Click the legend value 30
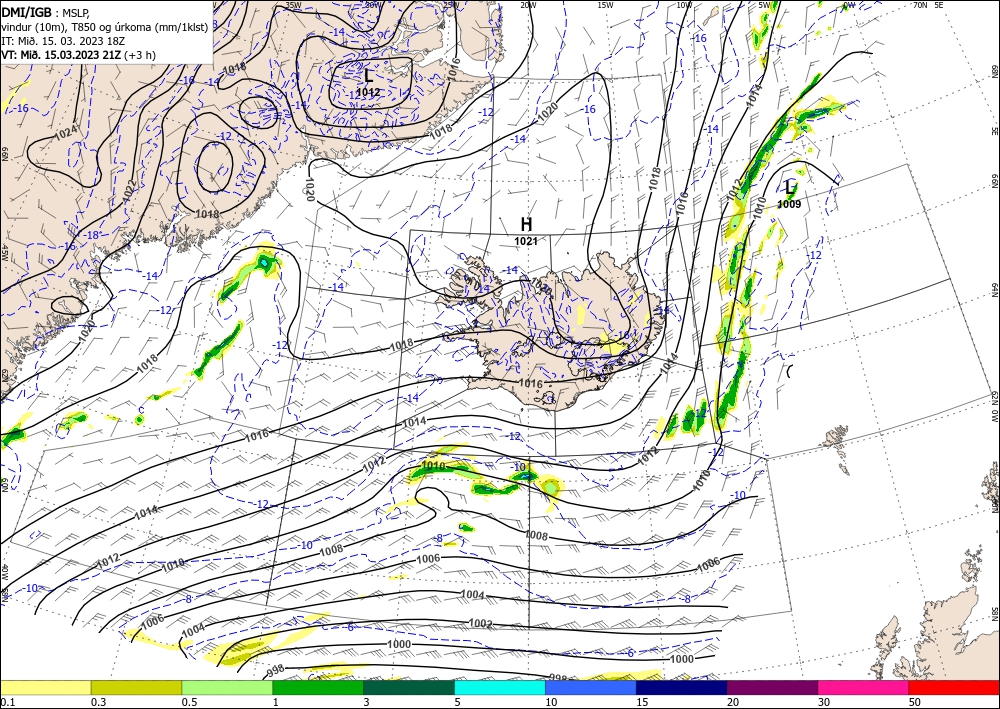The image size is (1000, 709). (x=825, y=702)
